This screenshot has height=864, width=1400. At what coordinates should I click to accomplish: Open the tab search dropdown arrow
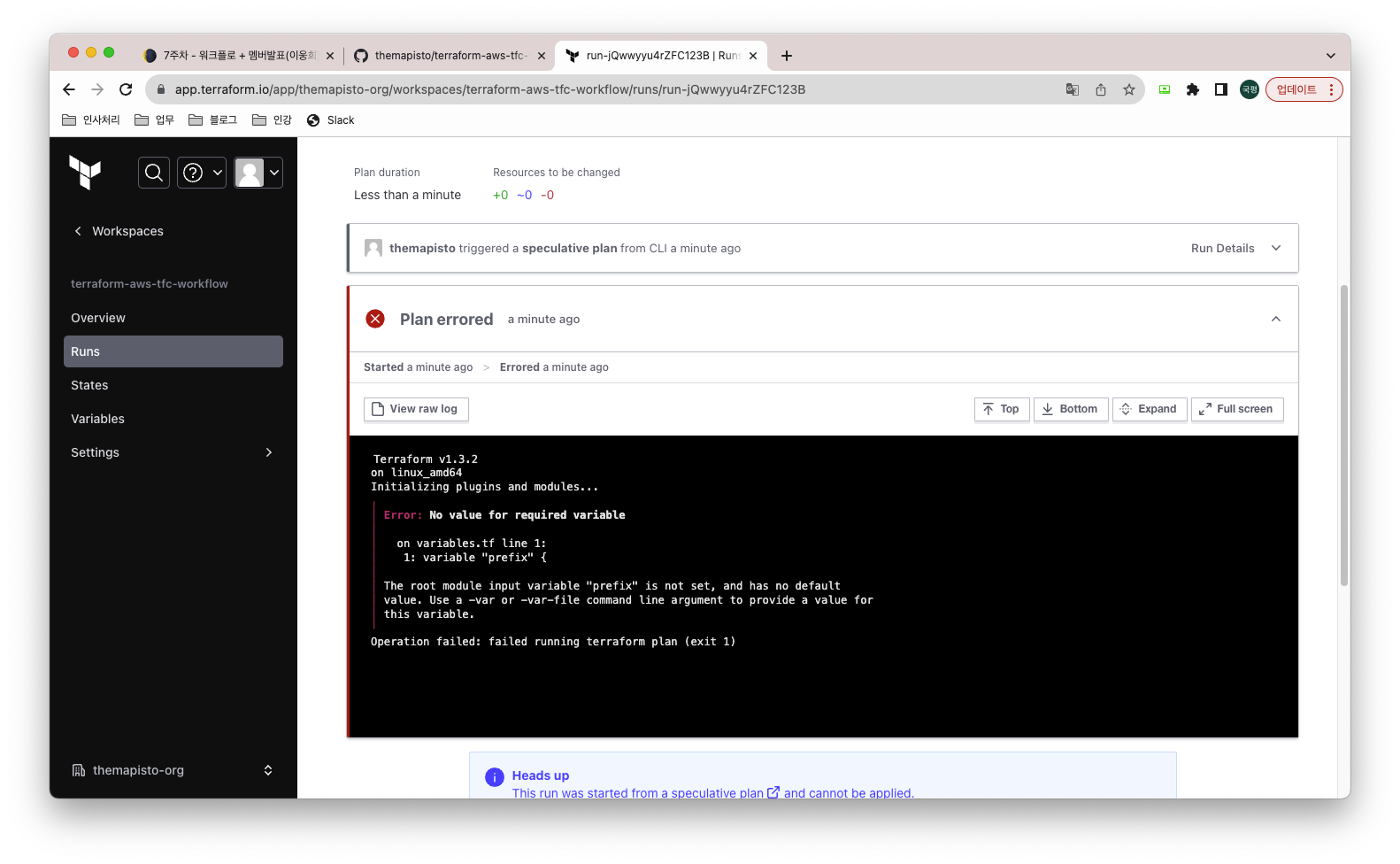pos(1330,56)
